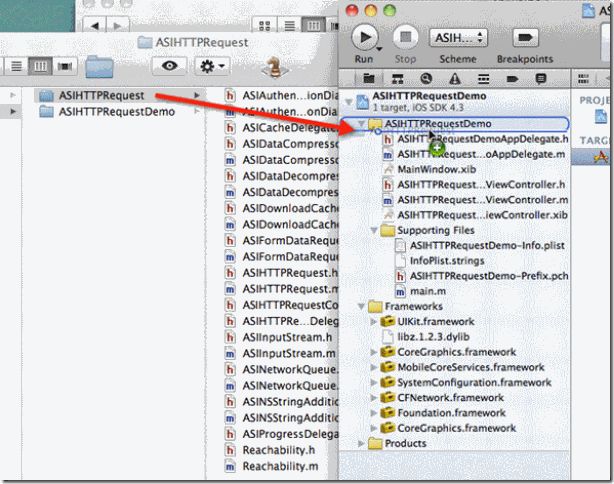This screenshot has width=614, height=484.
Task: Show the Breakpoint navigator
Action: (x=512, y=79)
